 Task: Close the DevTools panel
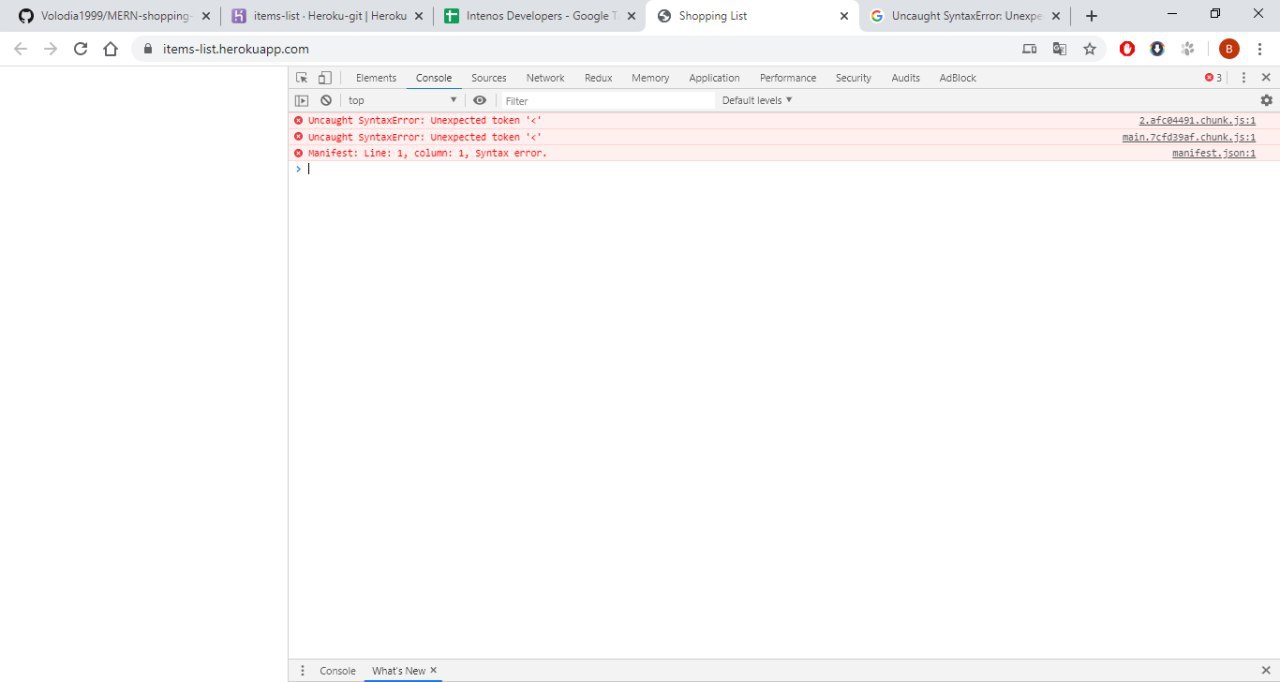[x=1266, y=78]
